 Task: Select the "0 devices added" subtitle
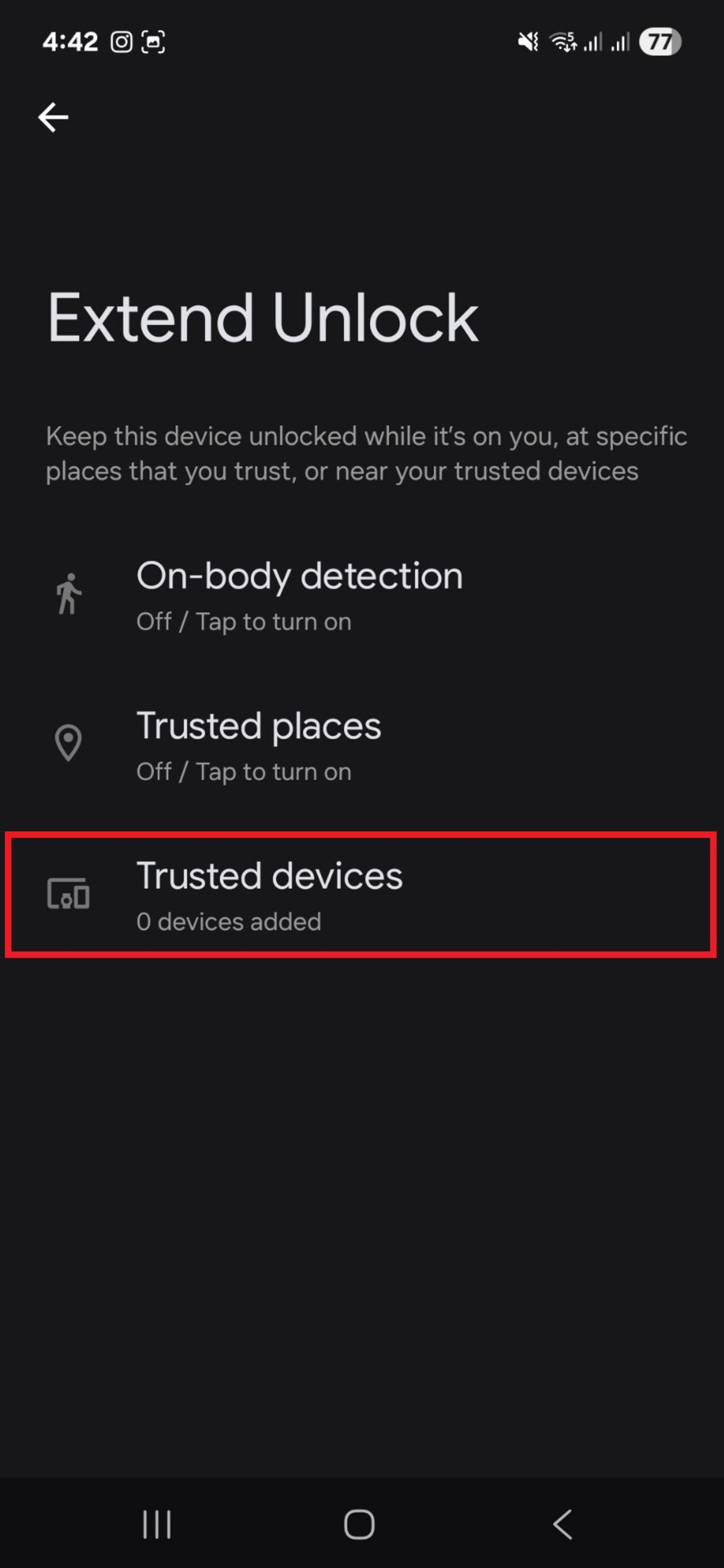point(229,922)
